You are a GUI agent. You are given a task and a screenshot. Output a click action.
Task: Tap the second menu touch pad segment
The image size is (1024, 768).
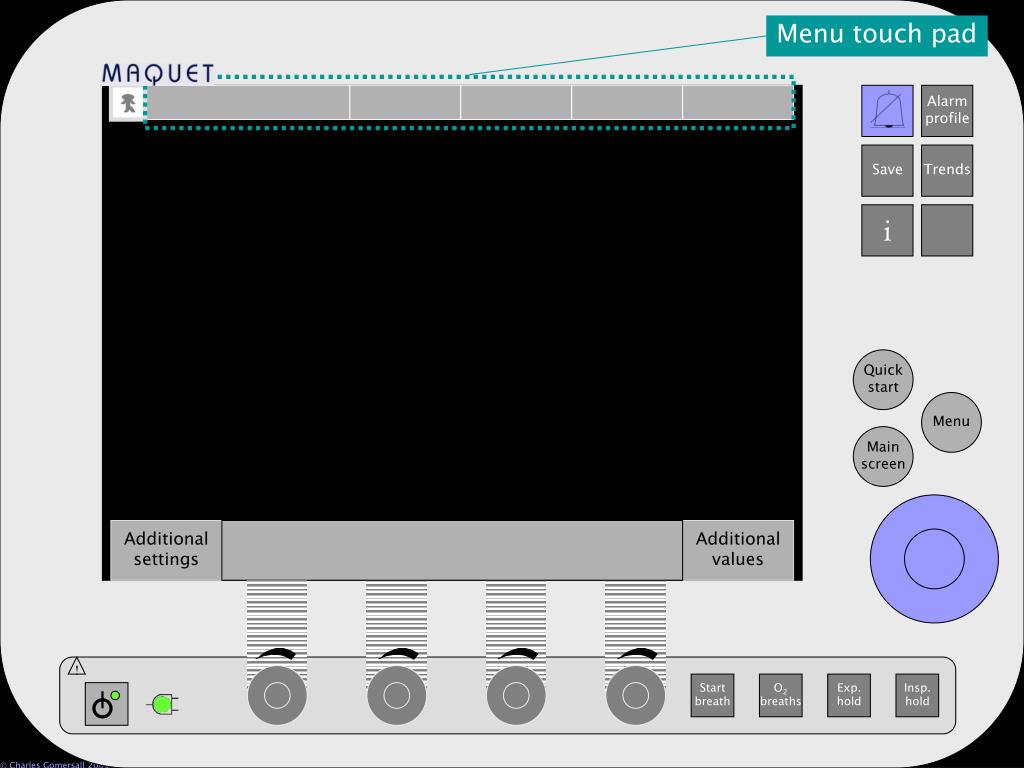coord(405,103)
